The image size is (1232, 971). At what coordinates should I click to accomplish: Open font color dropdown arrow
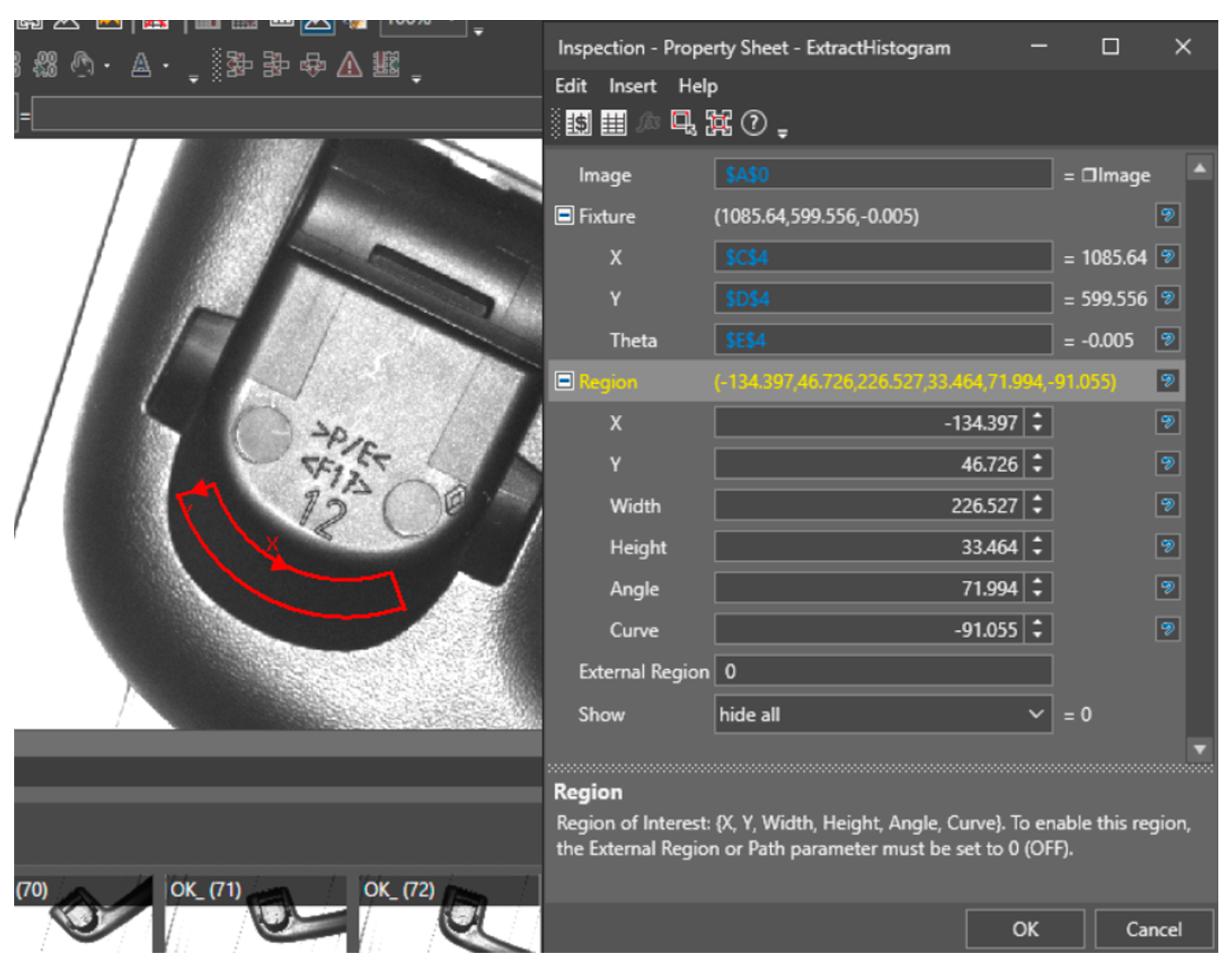click(165, 66)
